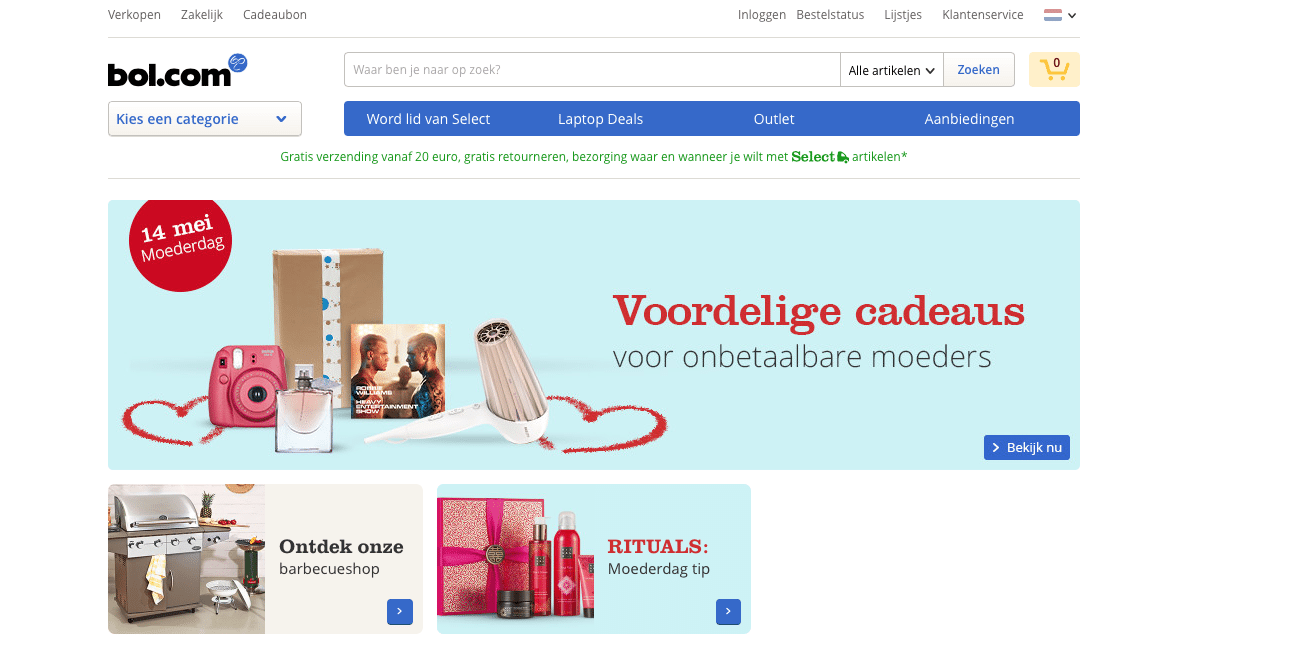Focus the search field 'Waar ben je naar op zoek?'
Viewport: 1293px width, 657px height.
click(592, 70)
